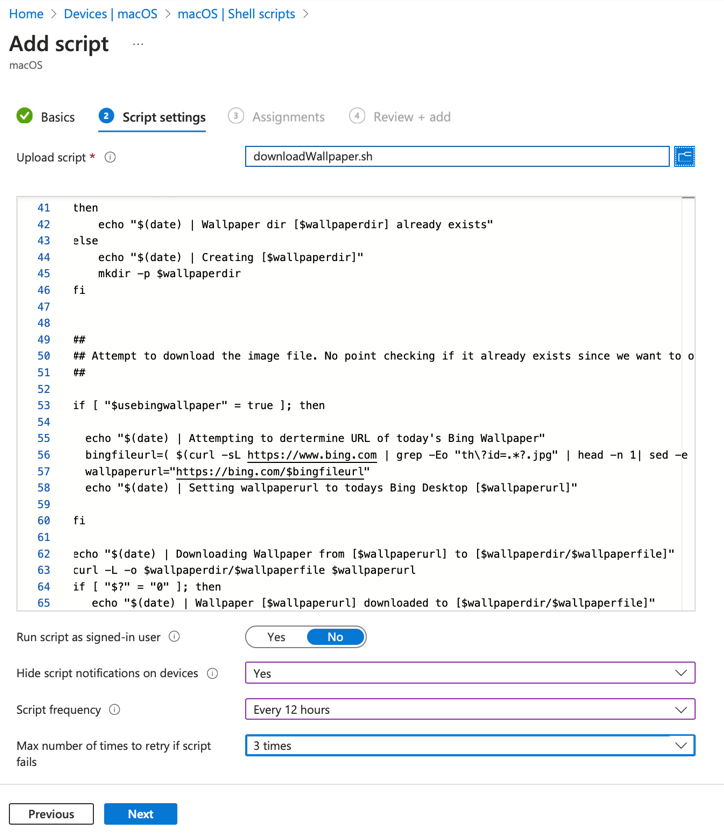Viewport: 724px width, 837px height.
Task: Click the downloadWallpaper.sh upload field
Action: pos(457,156)
